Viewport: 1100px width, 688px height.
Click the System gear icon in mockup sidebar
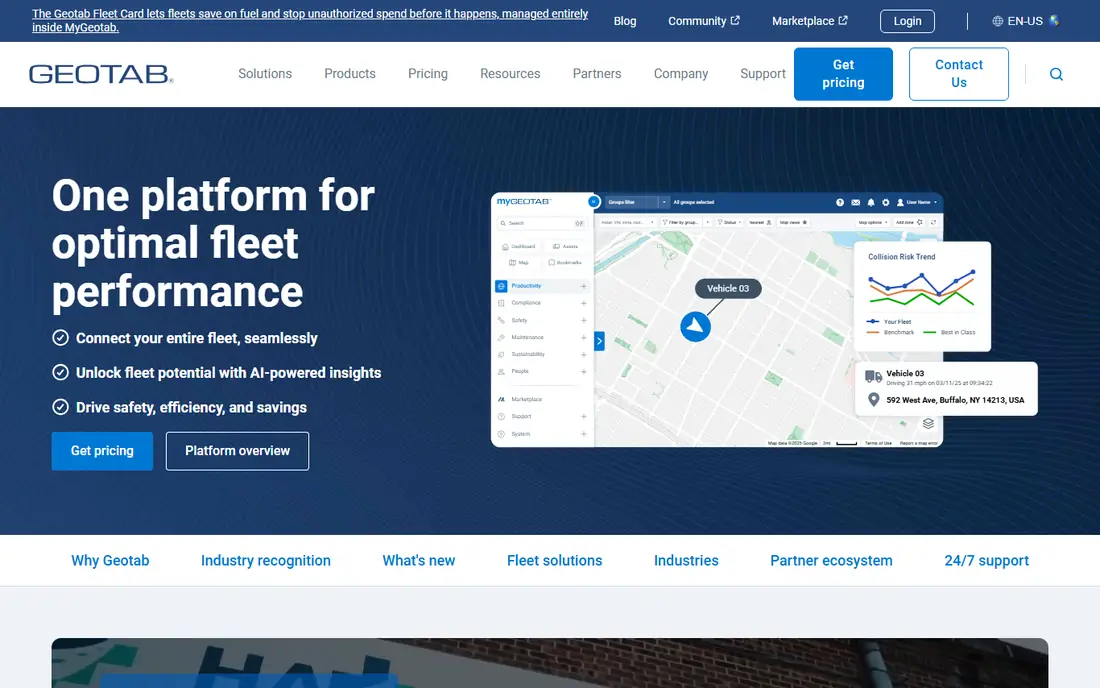pyautogui.click(x=501, y=434)
